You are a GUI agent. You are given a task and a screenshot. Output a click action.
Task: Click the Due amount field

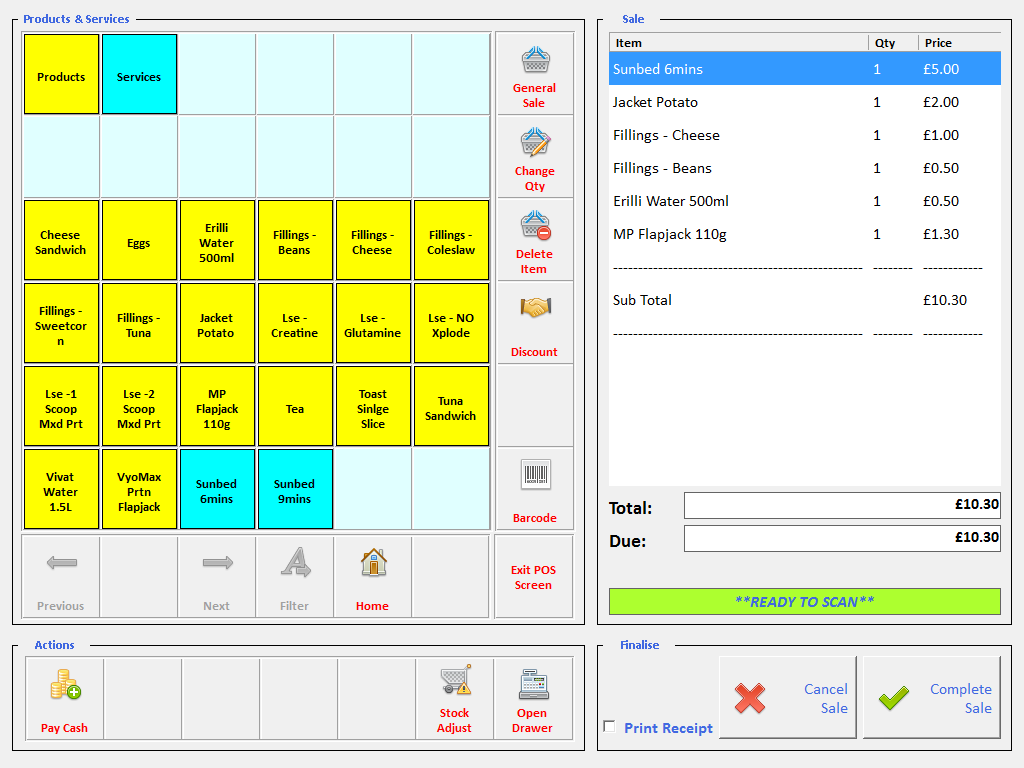842,538
